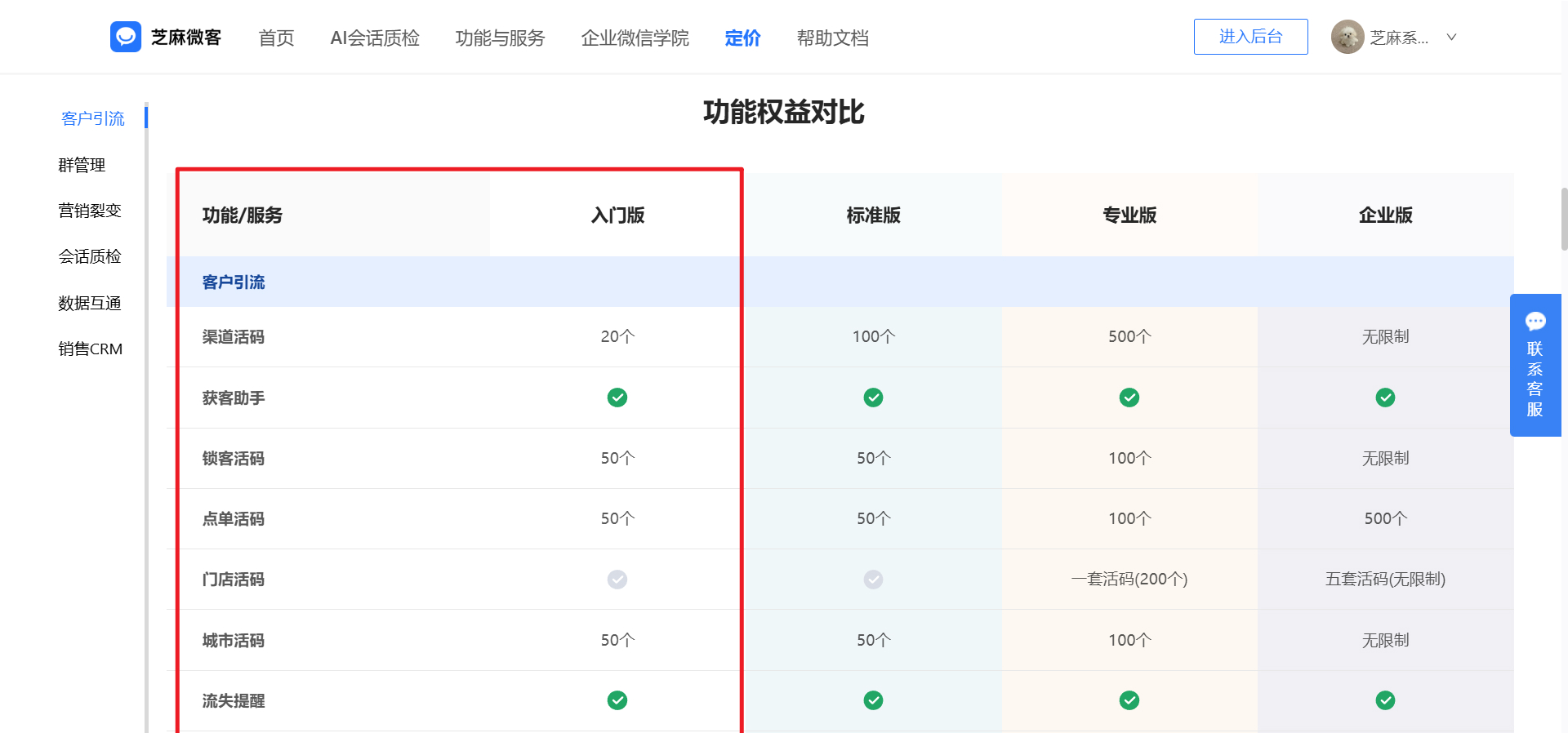This screenshot has height=733, width=1568.
Task: Click 渠道活码 value 100个 under 标准版
Action: coord(873,336)
